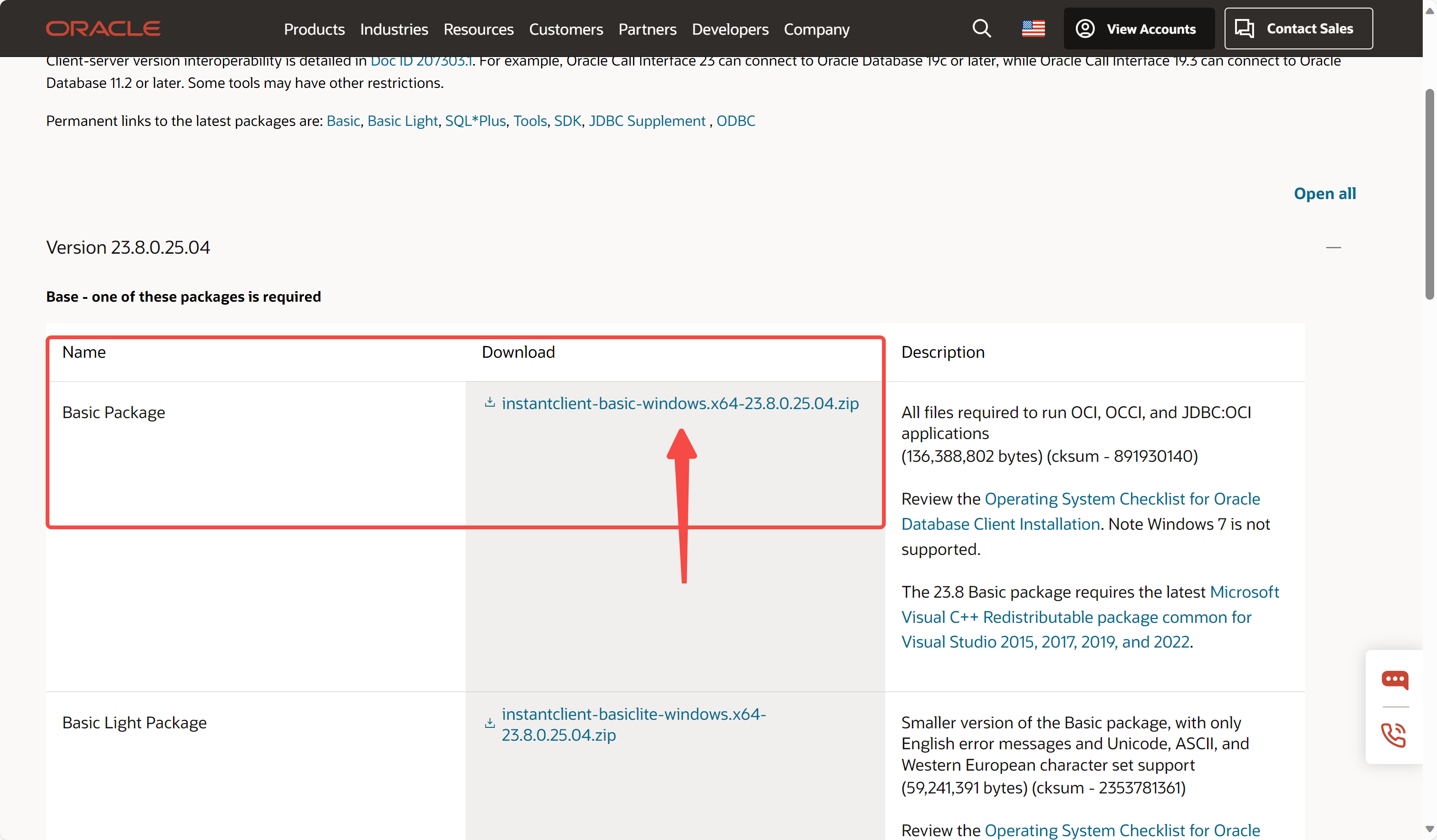This screenshot has width=1437, height=840.
Task: Click download icon beside instantclient-basiclite zip
Action: 489,723
